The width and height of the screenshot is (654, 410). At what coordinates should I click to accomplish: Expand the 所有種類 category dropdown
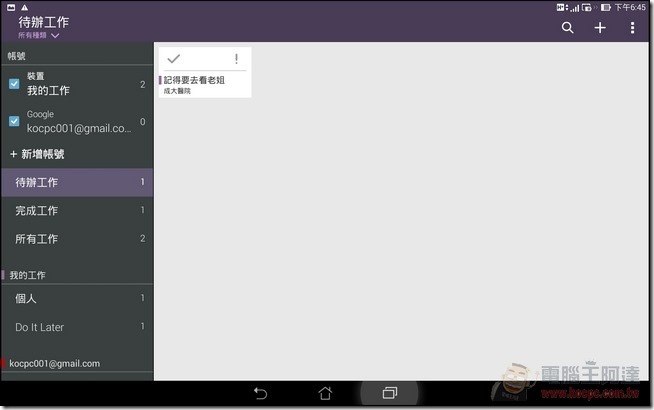pos(38,35)
